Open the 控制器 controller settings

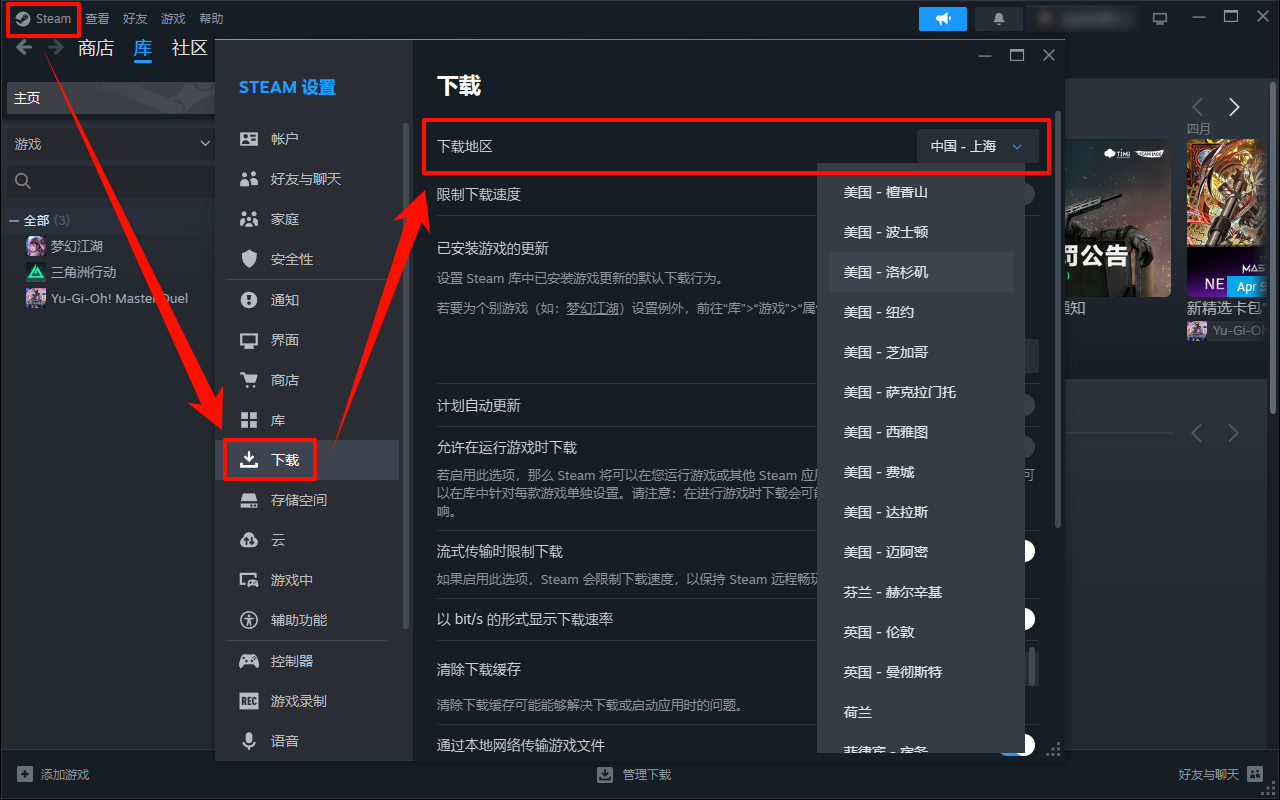click(x=307, y=661)
